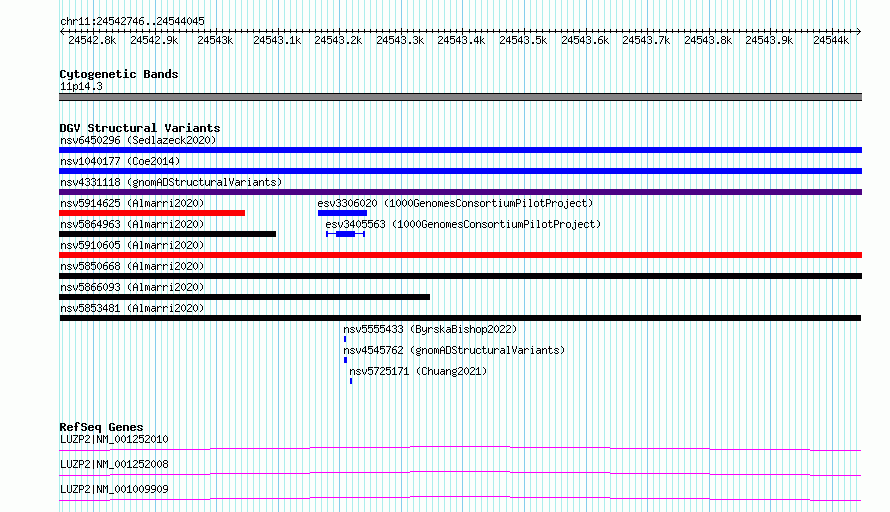Click the nsv4331118 gnomADStructuralVariants label
This screenshot has height=512, width=890.
171,182
